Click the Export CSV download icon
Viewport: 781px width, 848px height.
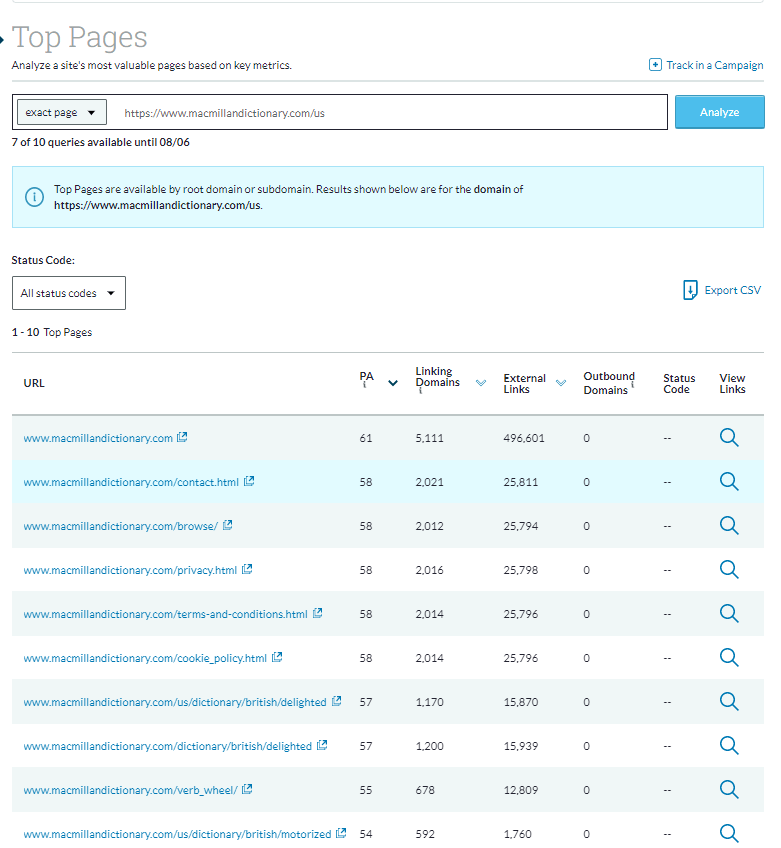tap(690, 290)
